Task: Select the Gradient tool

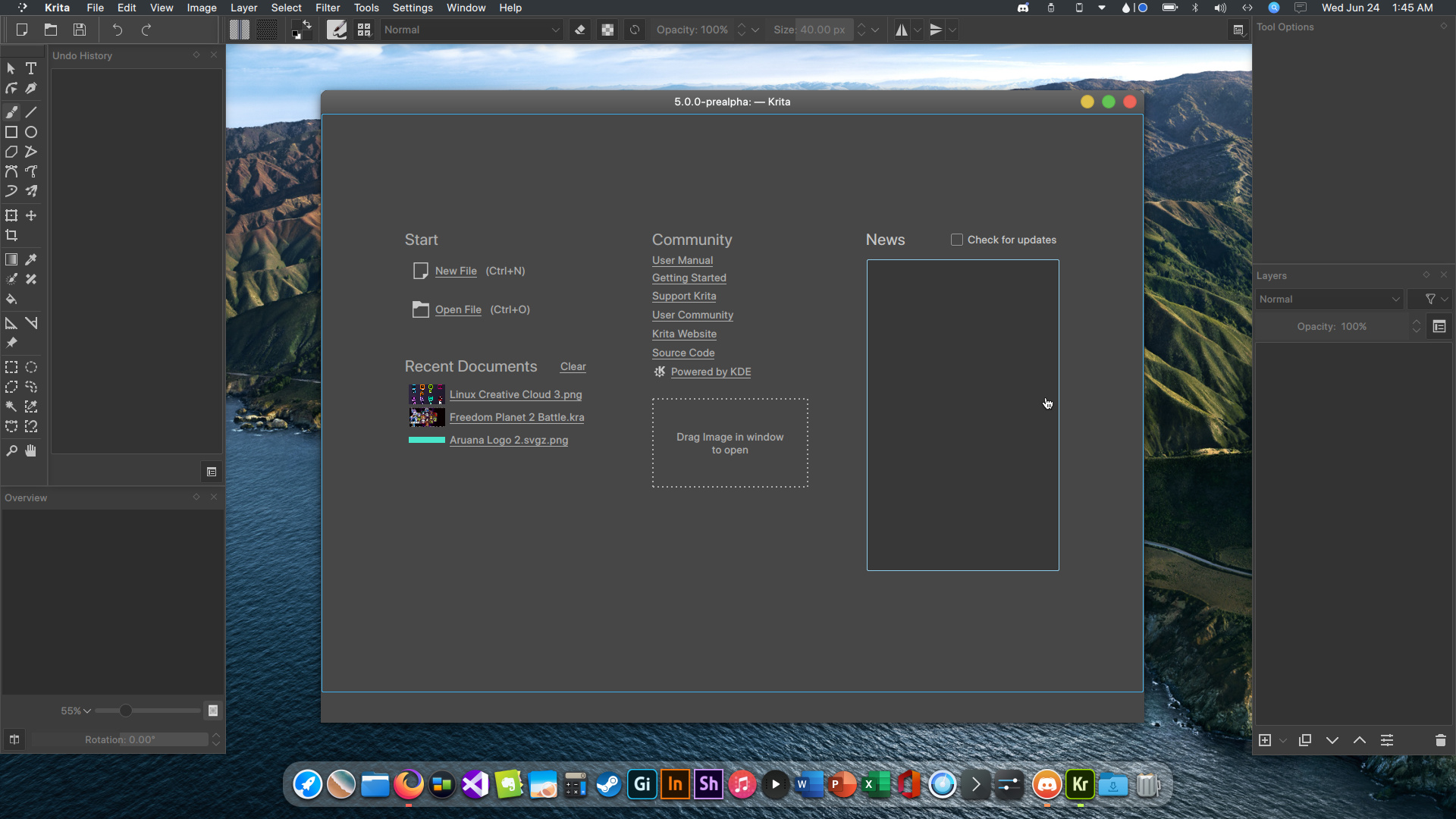Action: (x=11, y=260)
